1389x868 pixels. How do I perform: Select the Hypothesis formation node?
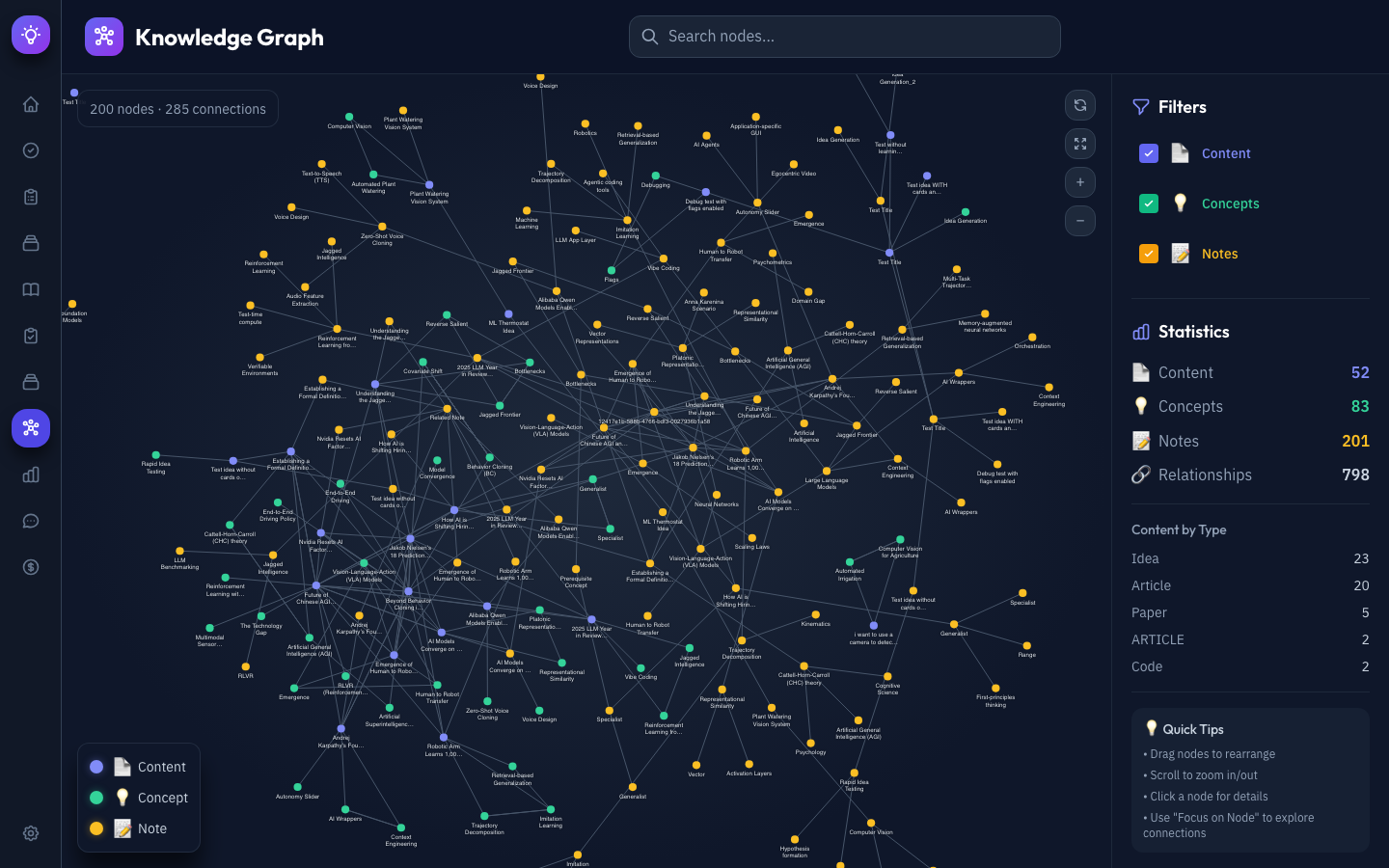click(x=795, y=840)
